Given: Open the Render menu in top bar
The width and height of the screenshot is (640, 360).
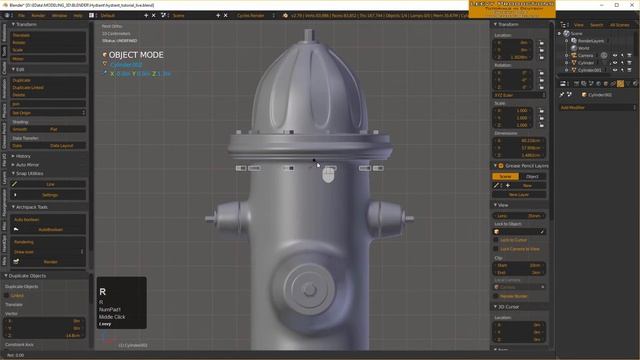Looking at the screenshot, I should (x=38, y=16).
